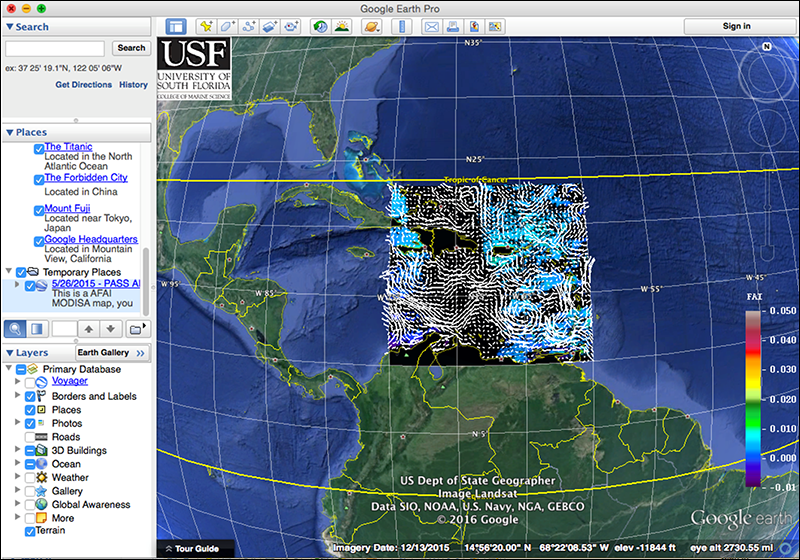
Task: Disable the Borders and Labels layer
Action: pos(30,396)
